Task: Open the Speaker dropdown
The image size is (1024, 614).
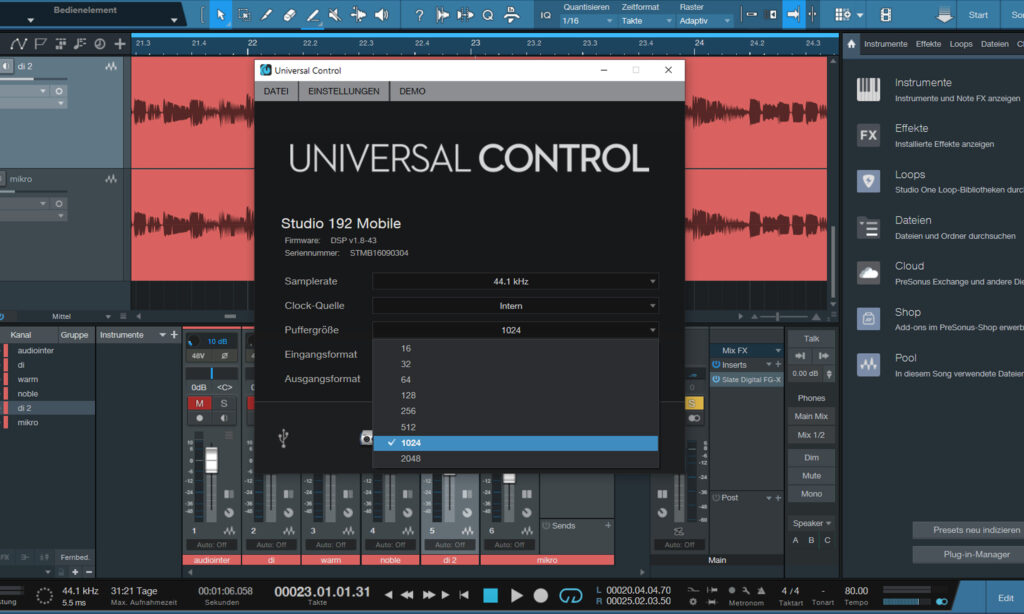Action: [811, 523]
